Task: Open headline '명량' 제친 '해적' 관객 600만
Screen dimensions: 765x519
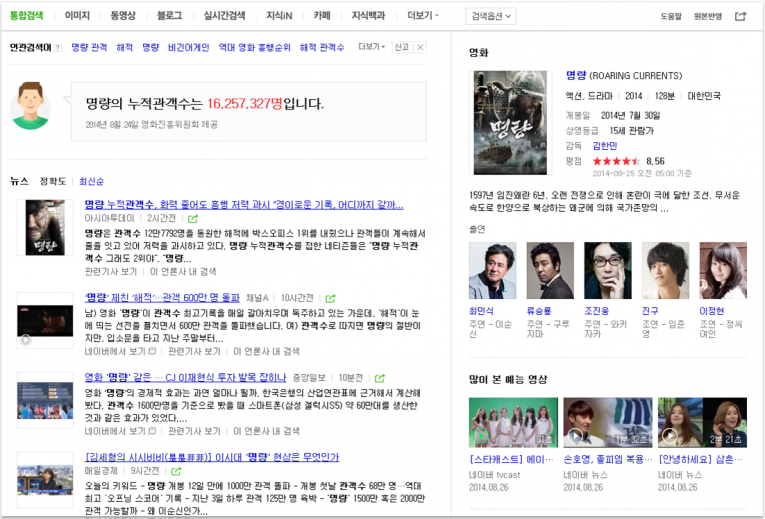Action: tap(162, 298)
